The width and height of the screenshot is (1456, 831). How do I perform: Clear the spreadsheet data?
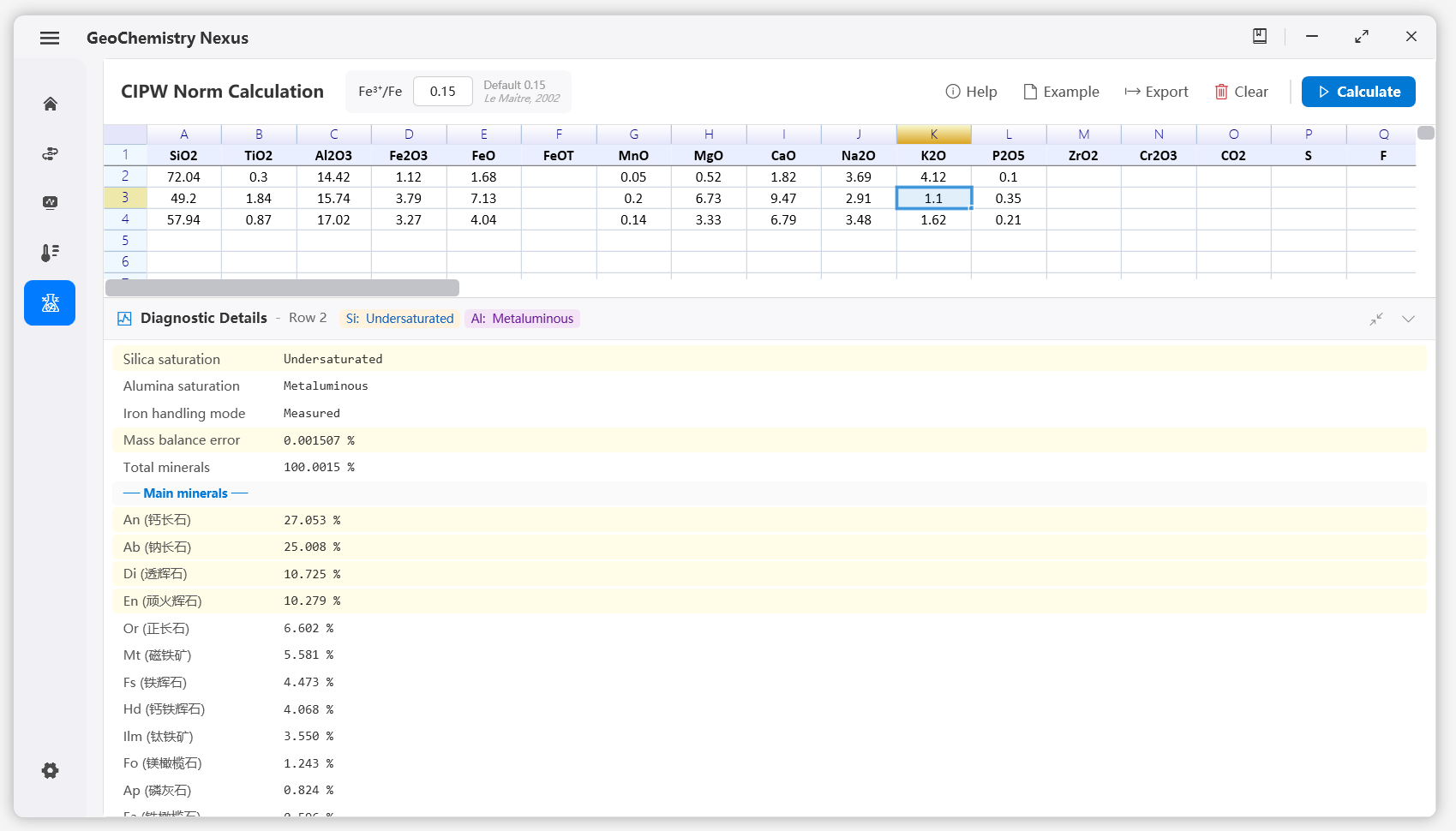tap(1241, 92)
